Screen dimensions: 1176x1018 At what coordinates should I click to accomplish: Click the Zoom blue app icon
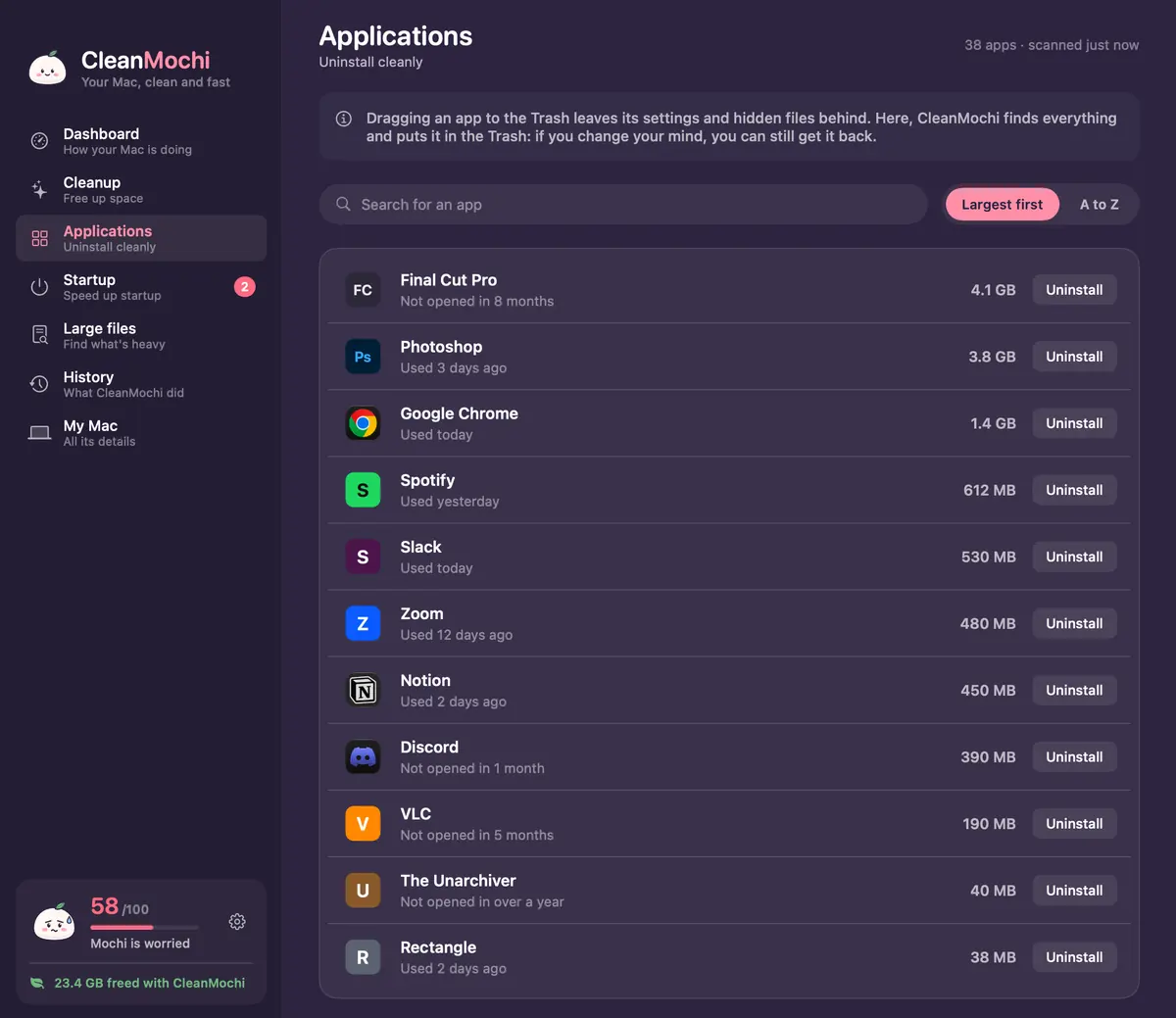363,623
